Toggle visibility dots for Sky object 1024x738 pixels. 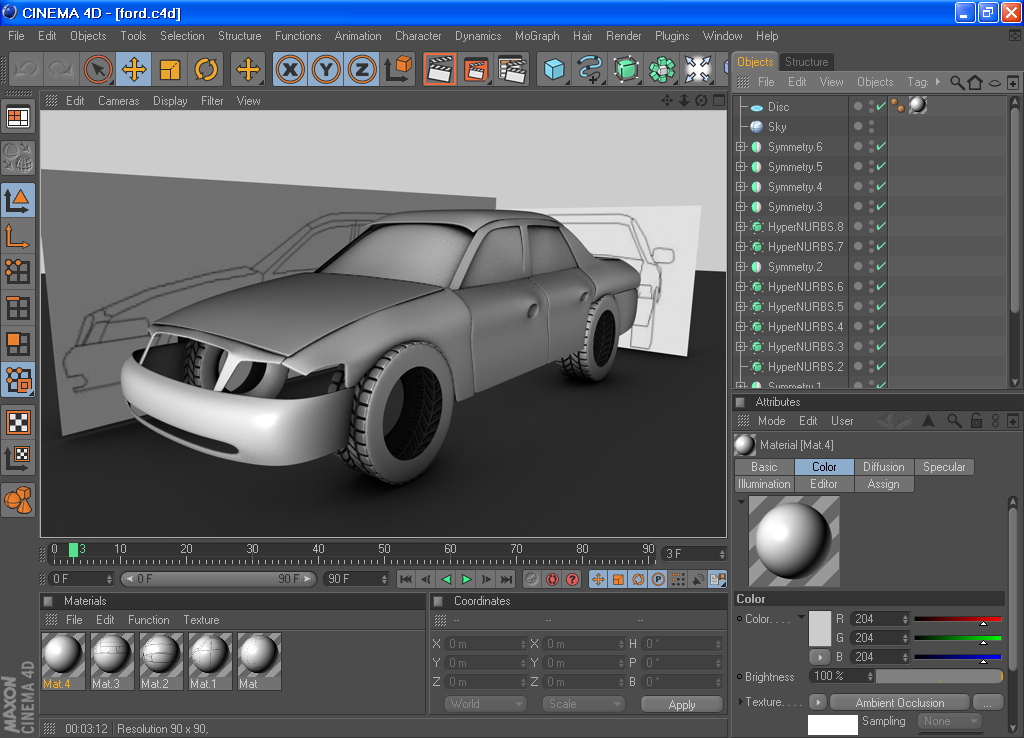click(x=871, y=127)
